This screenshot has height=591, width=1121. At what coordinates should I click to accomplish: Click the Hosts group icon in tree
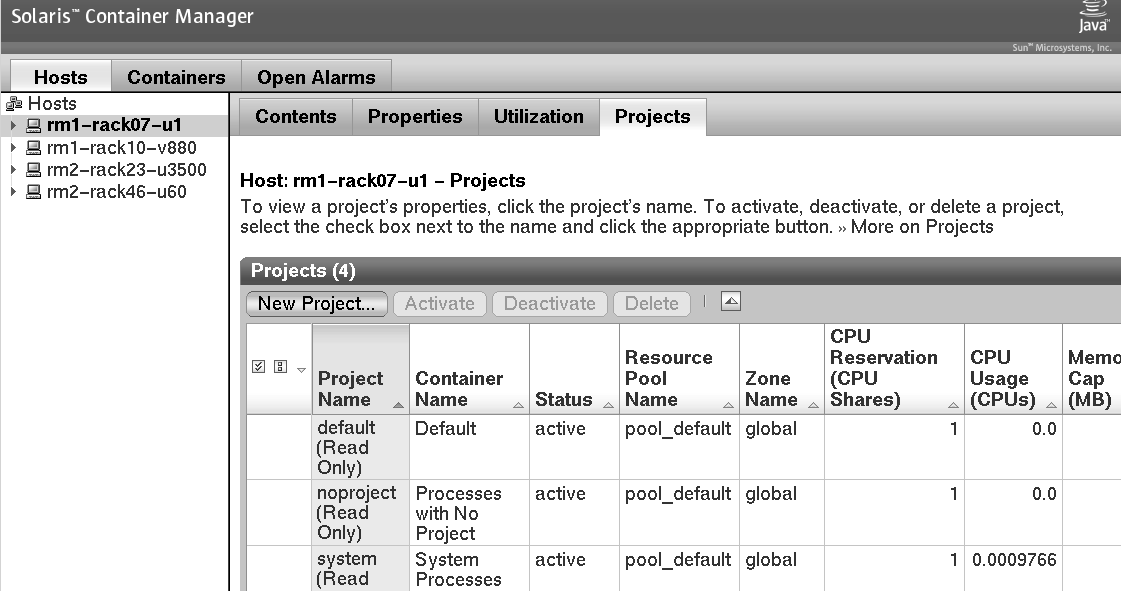click(x=14, y=104)
